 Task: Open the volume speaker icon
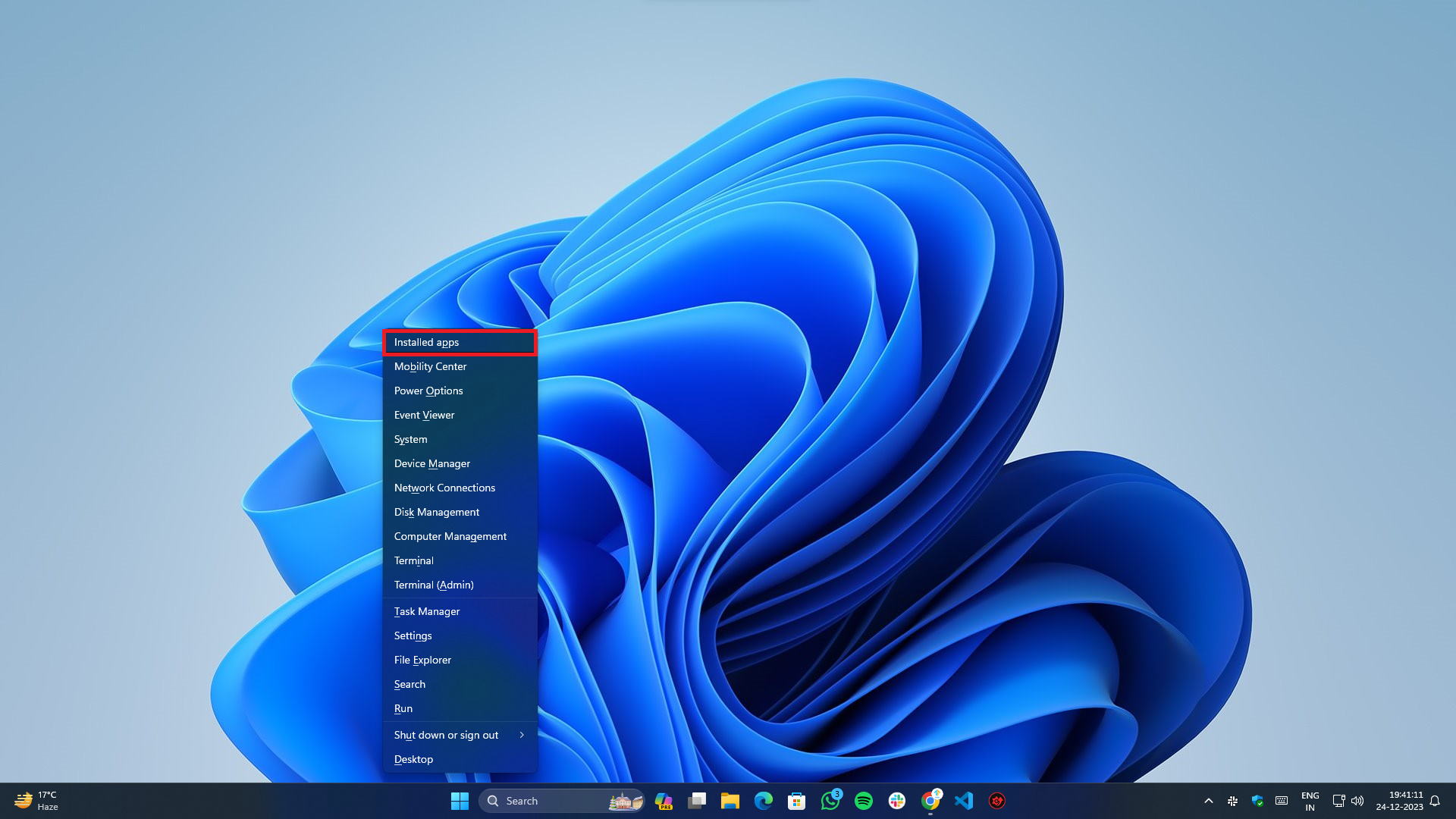click(1357, 801)
